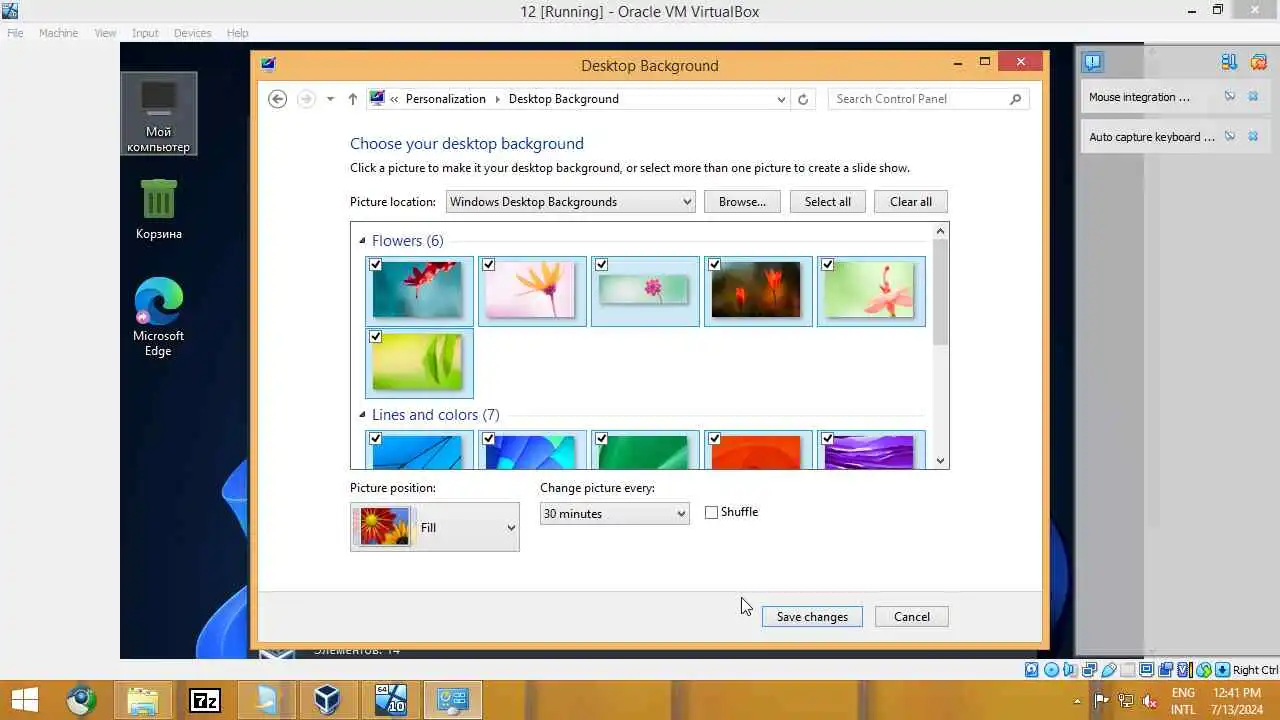Viewport: 1280px width, 720px height.
Task: Click the green mouse integration indicator in status bar
Action: [x=1204, y=670]
